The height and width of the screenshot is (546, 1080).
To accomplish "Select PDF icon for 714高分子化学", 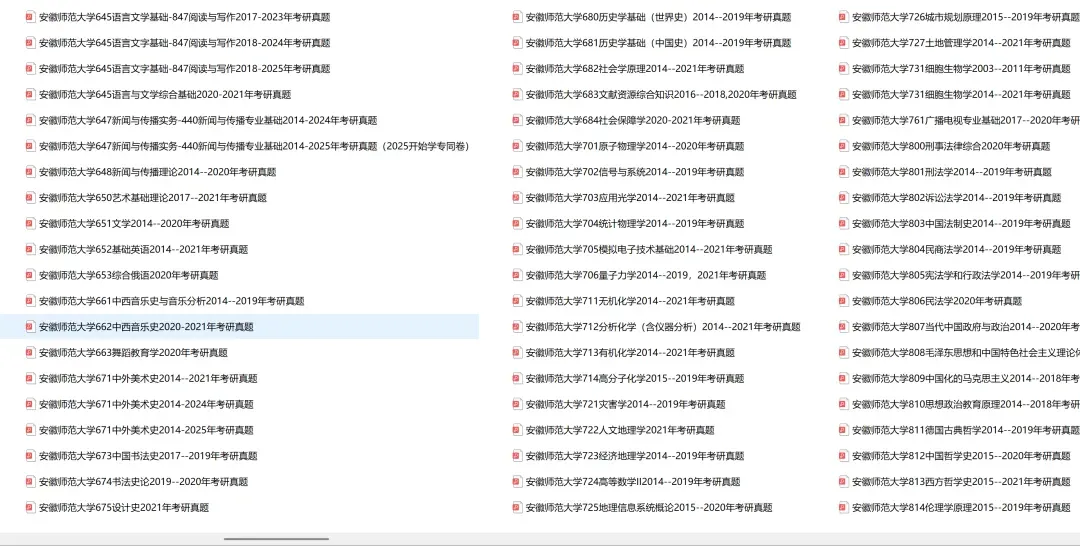I will tap(517, 378).
